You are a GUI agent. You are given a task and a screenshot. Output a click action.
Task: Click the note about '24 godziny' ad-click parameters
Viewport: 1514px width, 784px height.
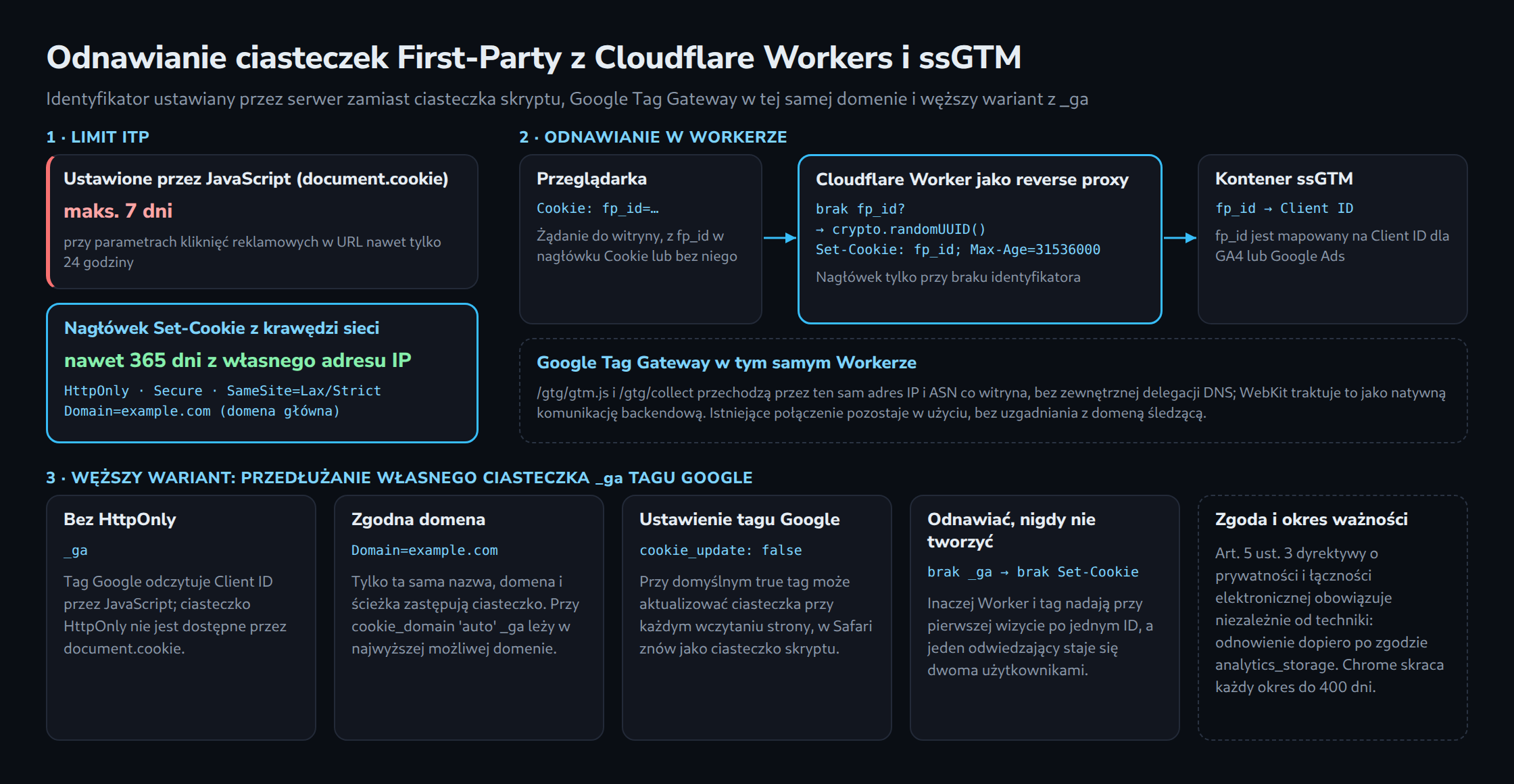252,251
